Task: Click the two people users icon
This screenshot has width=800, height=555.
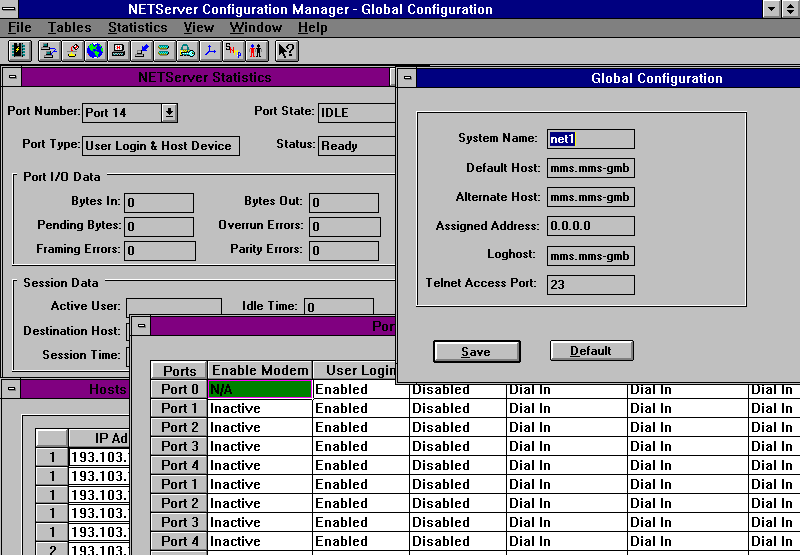Action: coord(256,50)
